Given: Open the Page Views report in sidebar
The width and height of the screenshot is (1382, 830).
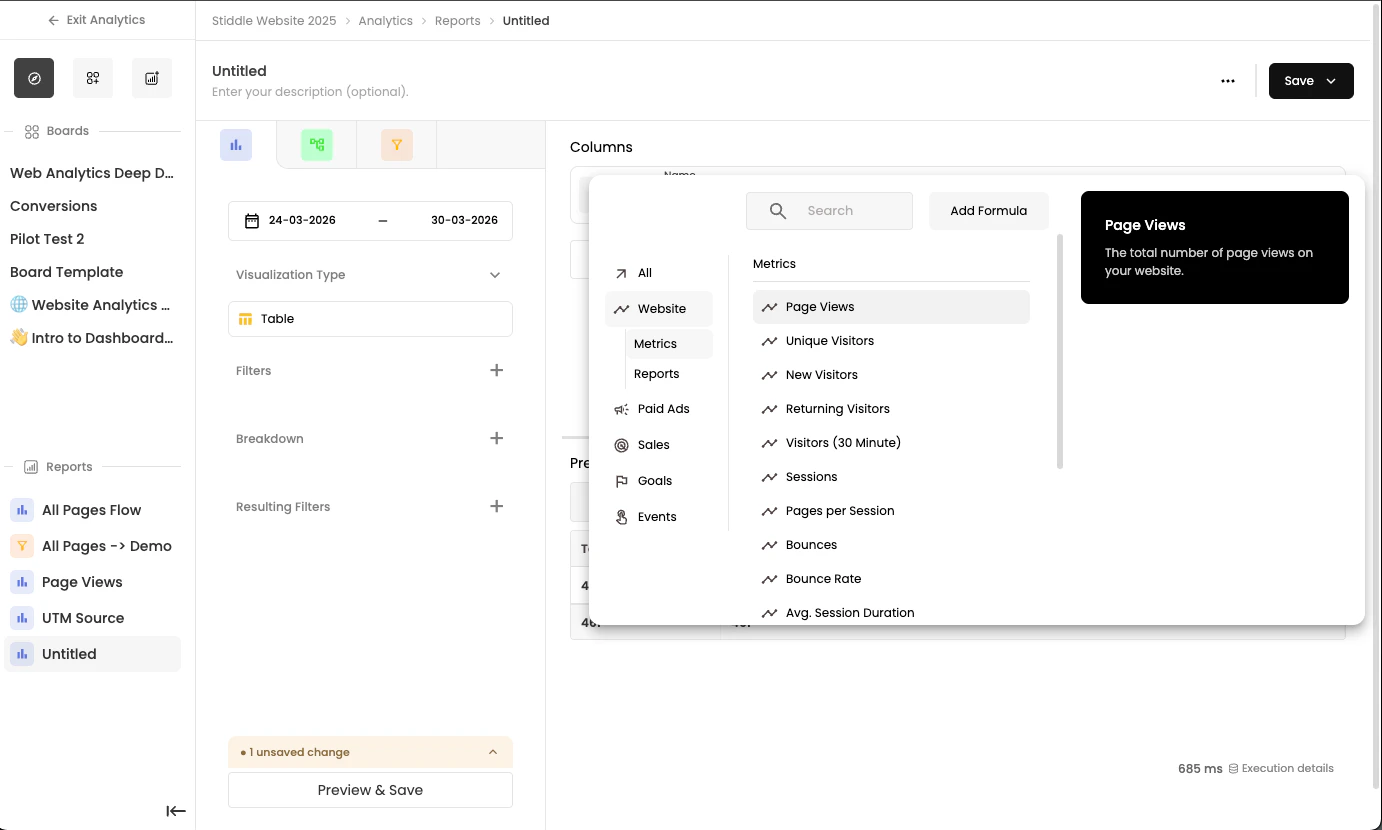Looking at the screenshot, I should (92, 582).
